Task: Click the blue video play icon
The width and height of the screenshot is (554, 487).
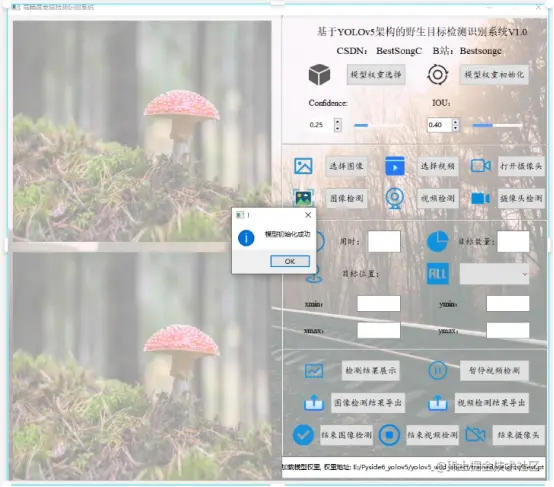Action: (x=395, y=166)
